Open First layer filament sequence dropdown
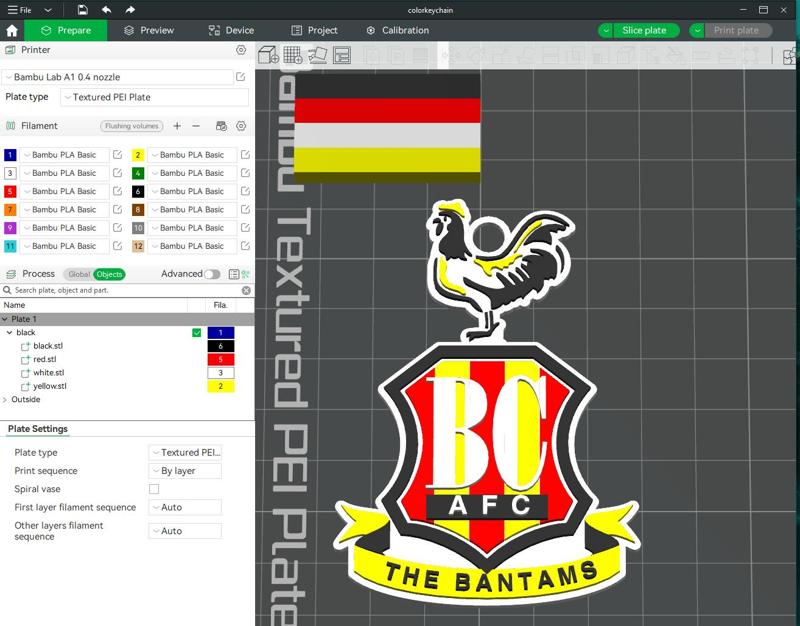Image resolution: width=800 pixels, height=626 pixels. click(185, 508)
